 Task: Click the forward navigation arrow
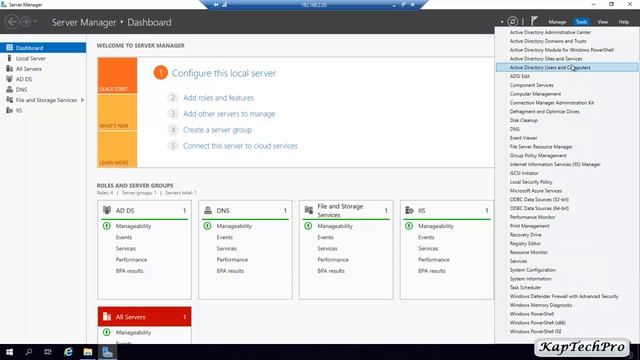tap(25, 22)
